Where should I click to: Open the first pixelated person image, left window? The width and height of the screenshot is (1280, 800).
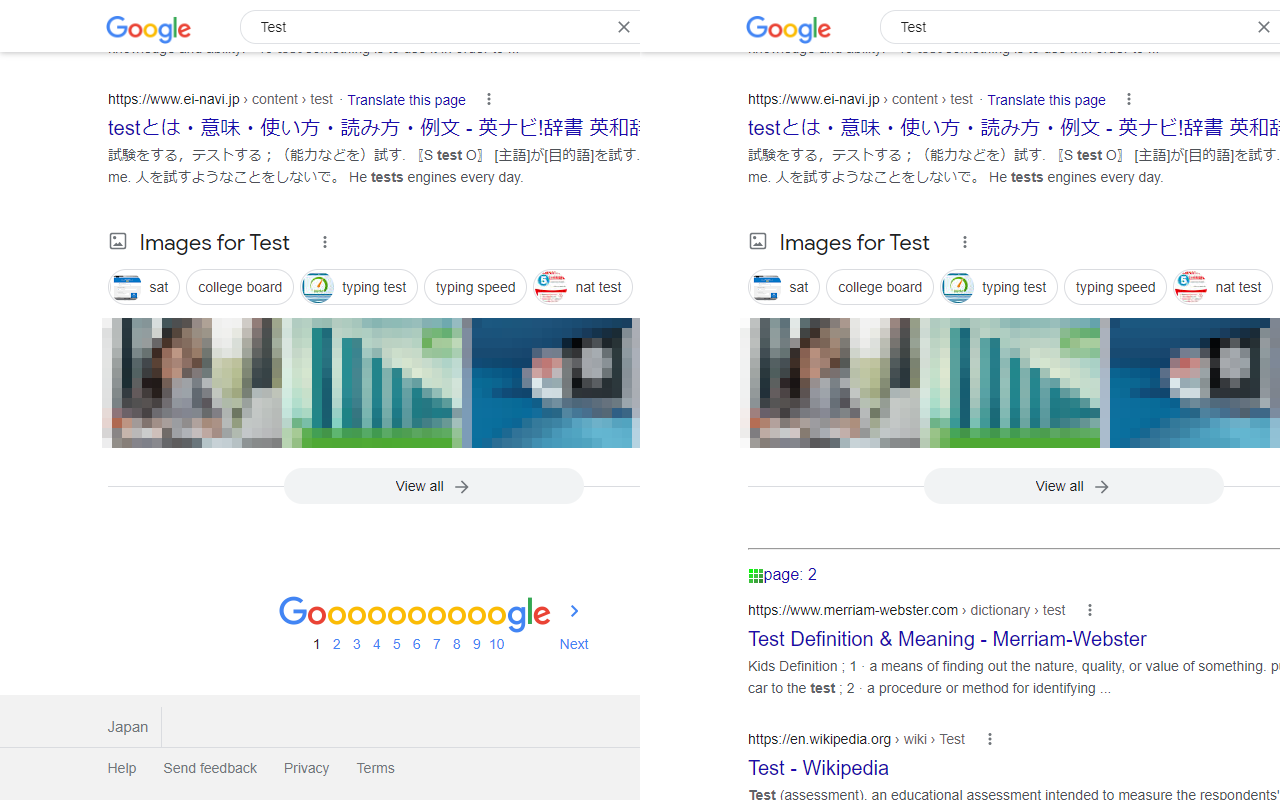(x=192, y=383)
